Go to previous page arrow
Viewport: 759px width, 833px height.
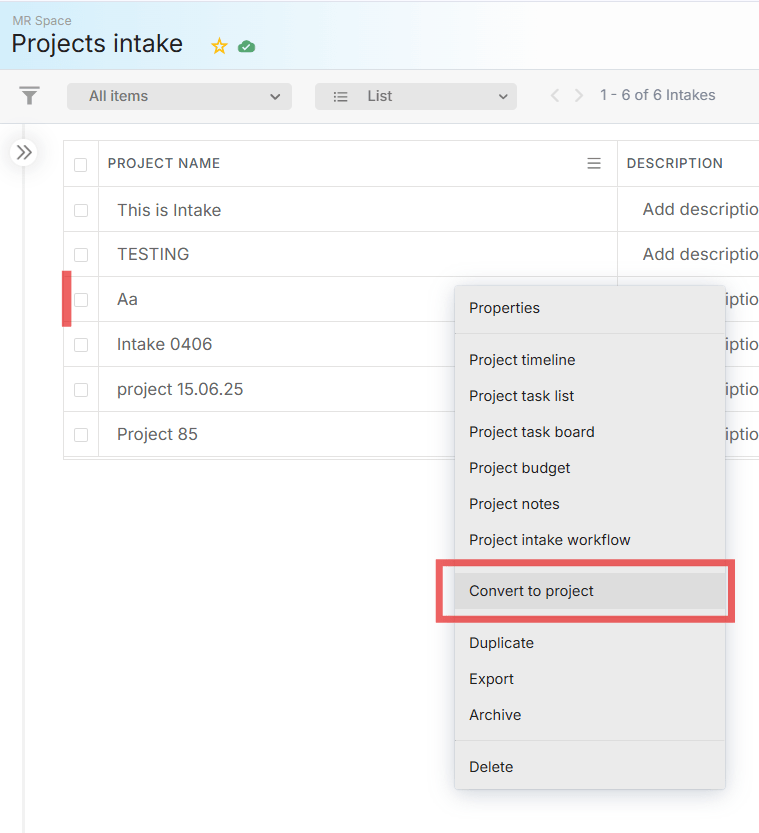click(x=555, y=96)
